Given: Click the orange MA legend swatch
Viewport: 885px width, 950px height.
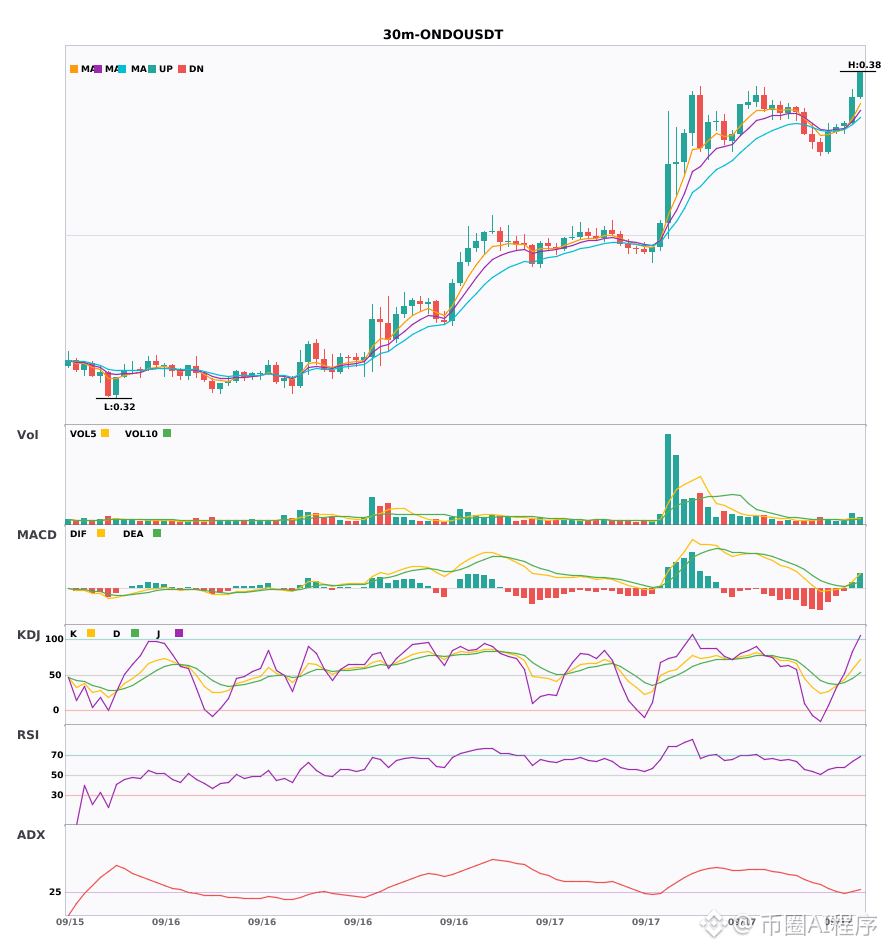Looking at the screenshot, I should 74,69.
